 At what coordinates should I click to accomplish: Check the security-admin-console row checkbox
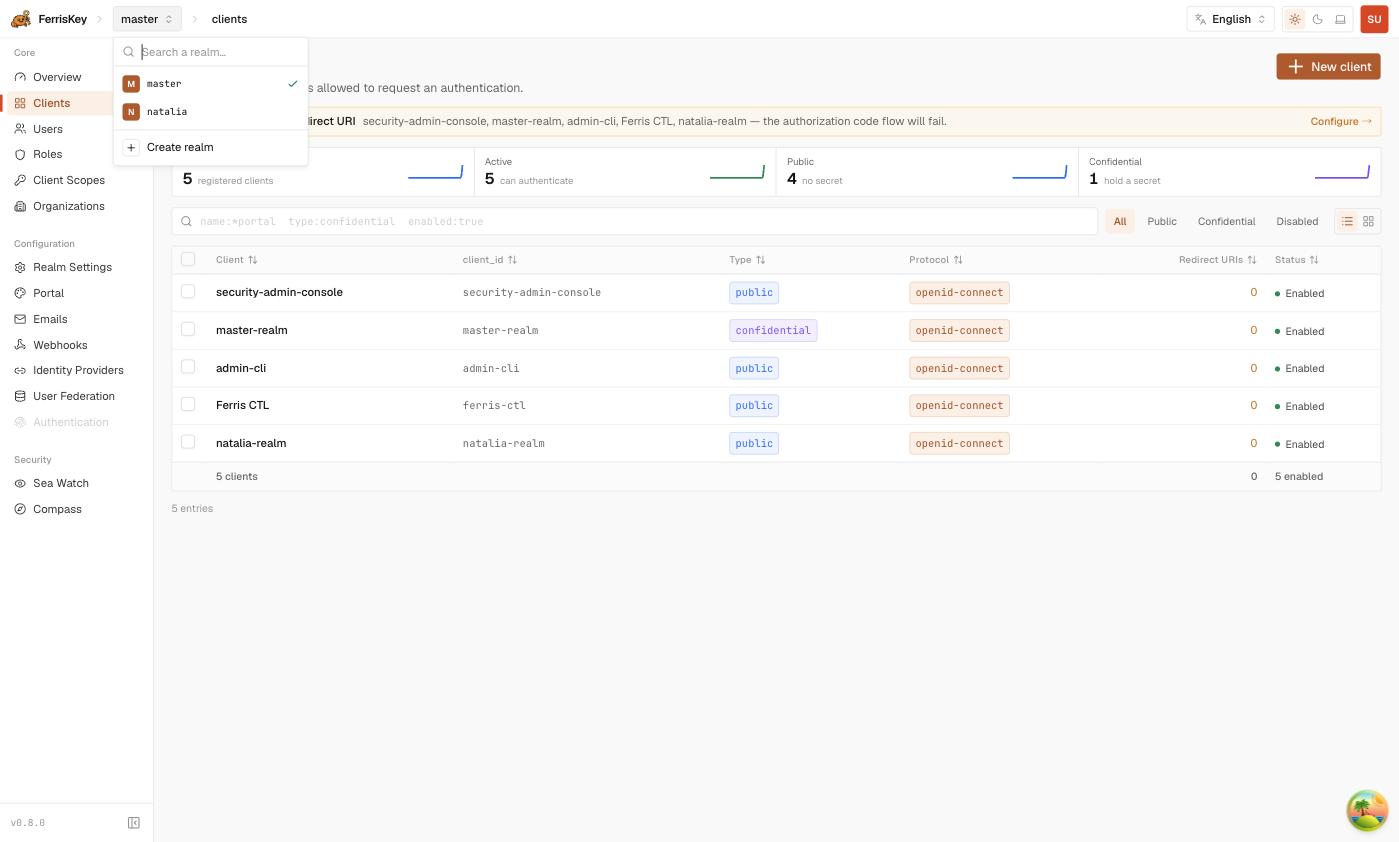pos(188,291)
